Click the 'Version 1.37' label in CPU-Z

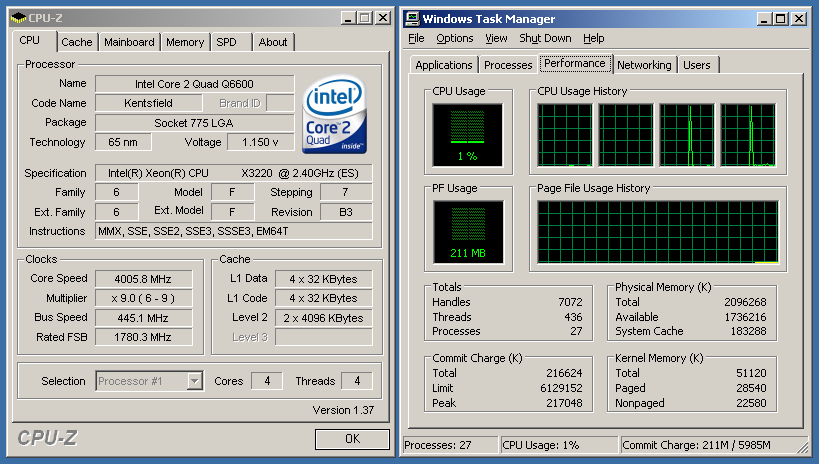click(x=343, y=410)
